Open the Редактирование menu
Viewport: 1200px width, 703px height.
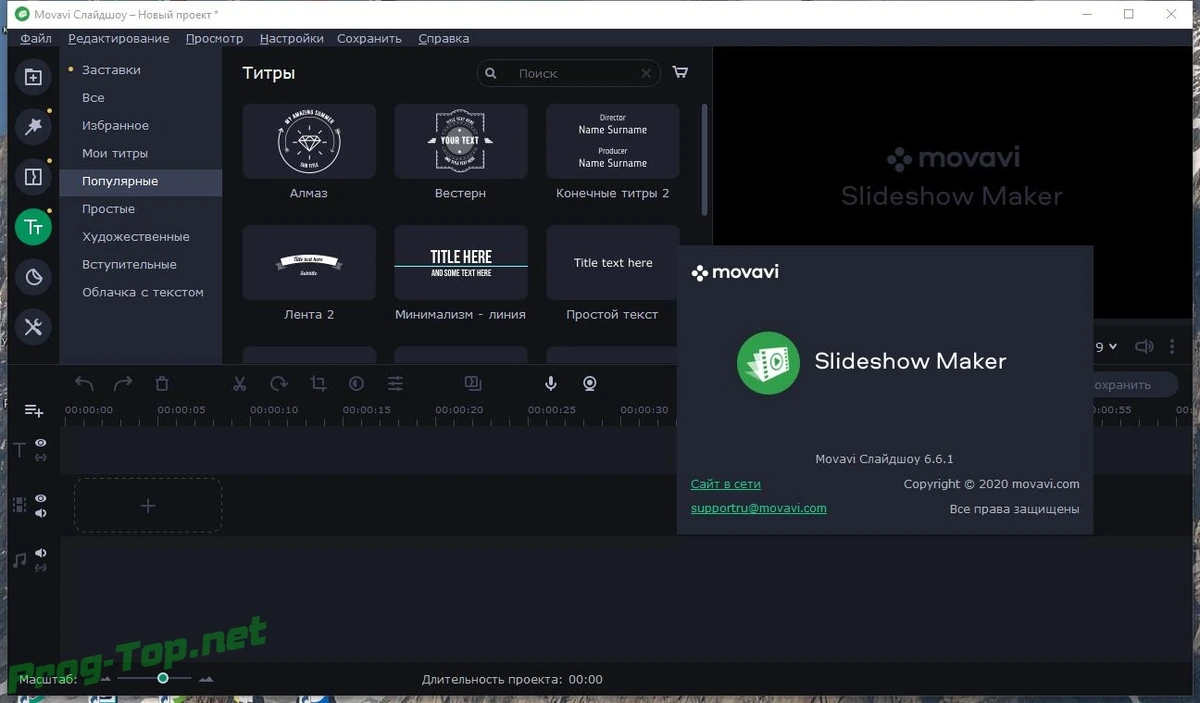(x=119, y=38)
